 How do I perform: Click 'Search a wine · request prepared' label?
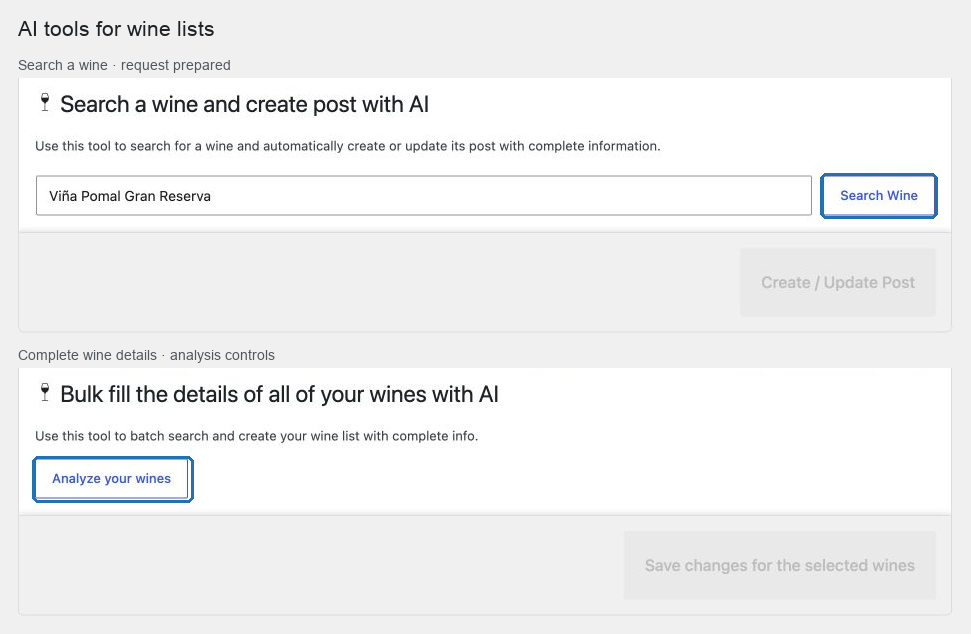tap(124, 65)
